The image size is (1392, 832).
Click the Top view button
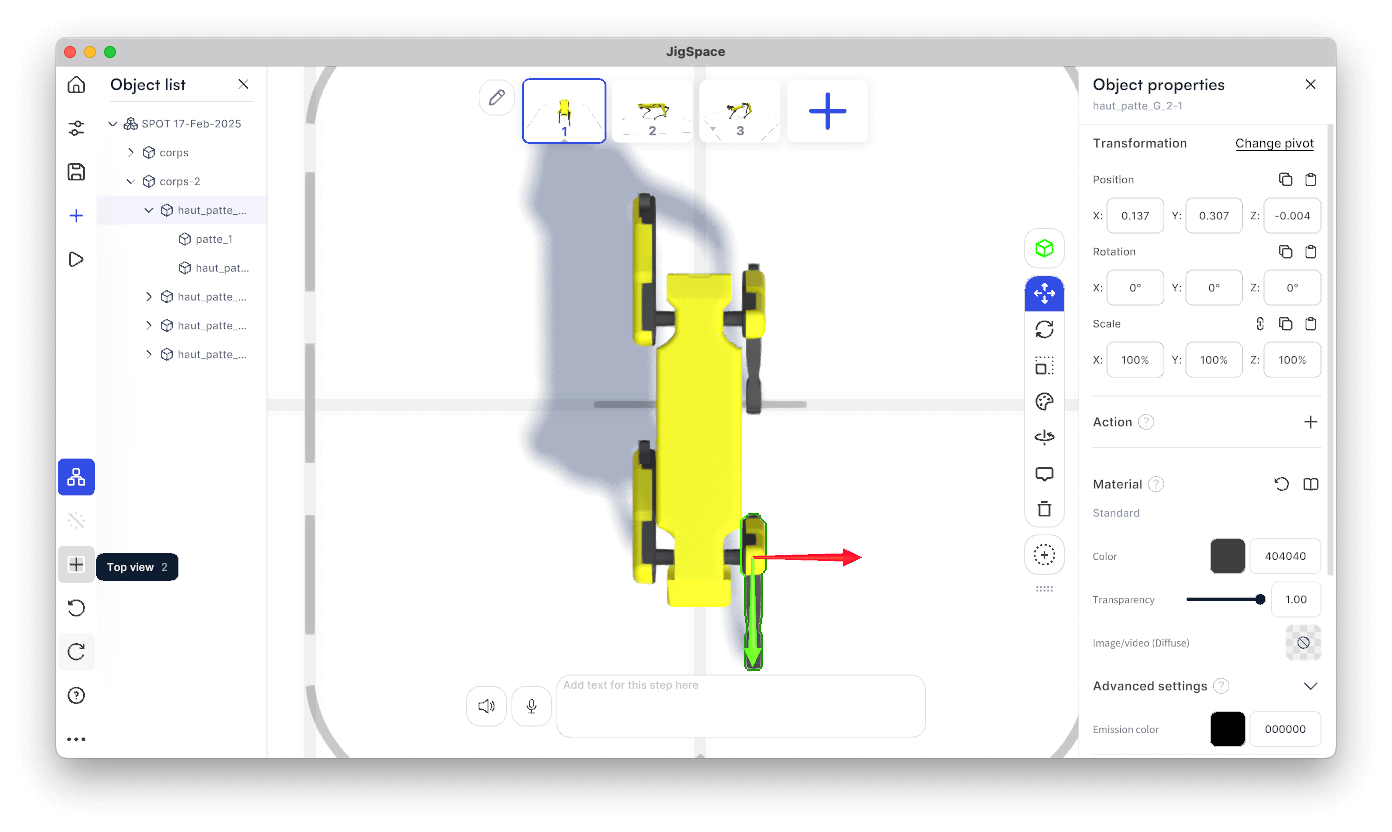click(76, 565)
